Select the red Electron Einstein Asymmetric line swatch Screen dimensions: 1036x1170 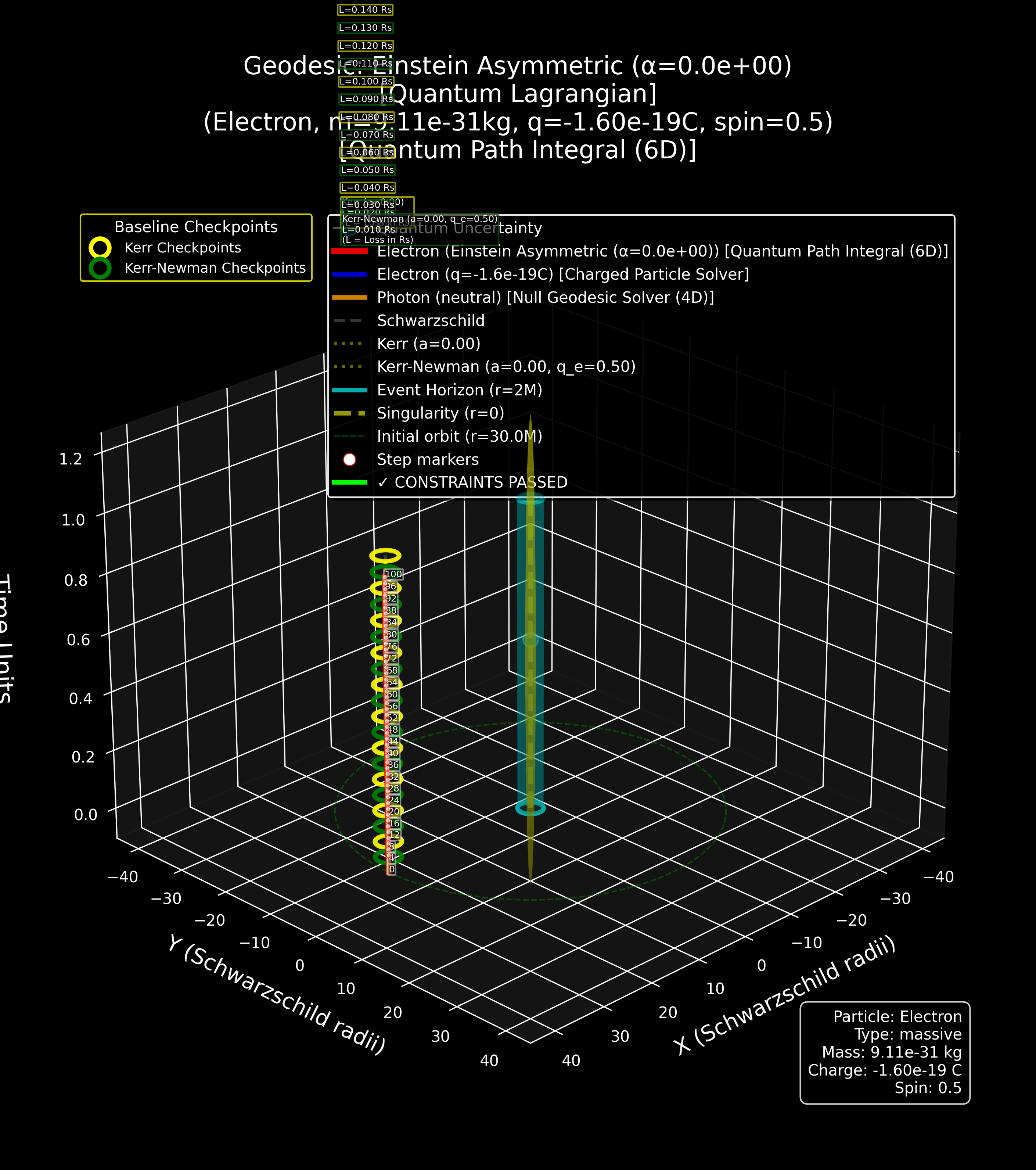pyautogui.click(x=349, y=251)
